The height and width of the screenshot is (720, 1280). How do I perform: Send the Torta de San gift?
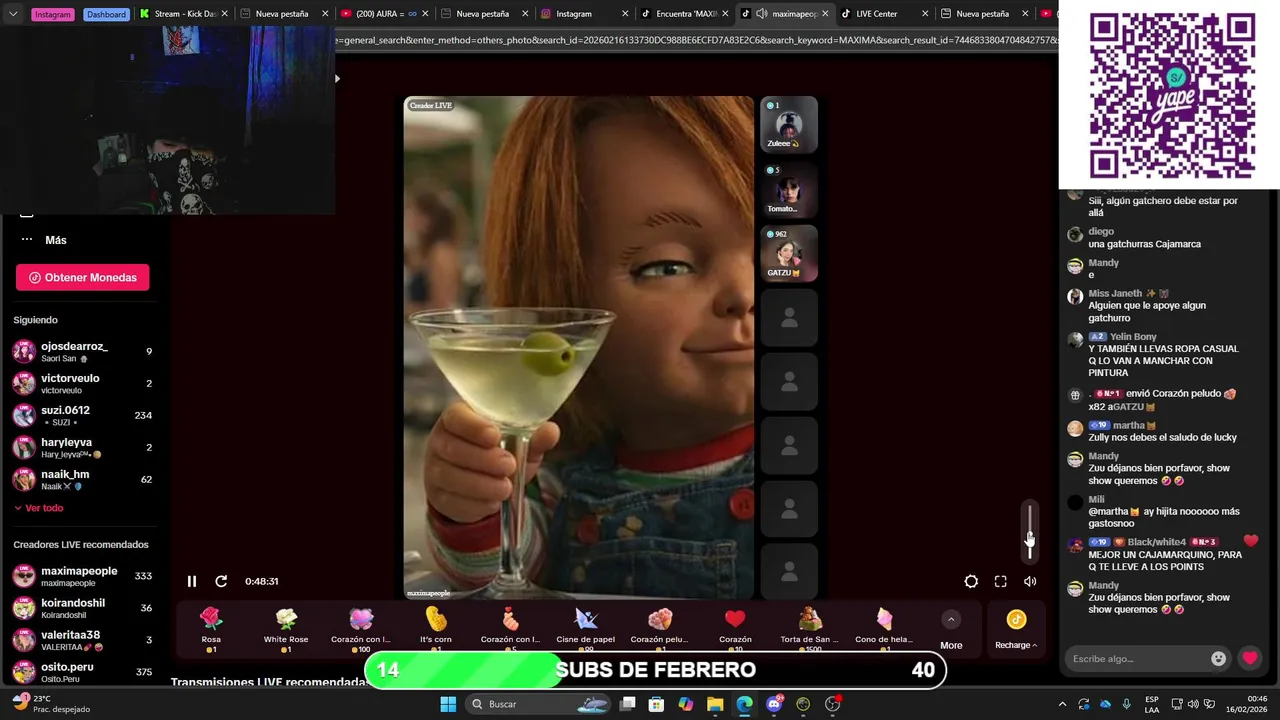[x=810, y=628]
